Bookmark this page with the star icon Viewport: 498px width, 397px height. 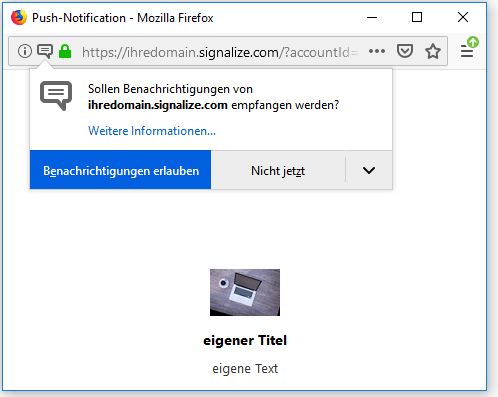[x=433, y=51]
